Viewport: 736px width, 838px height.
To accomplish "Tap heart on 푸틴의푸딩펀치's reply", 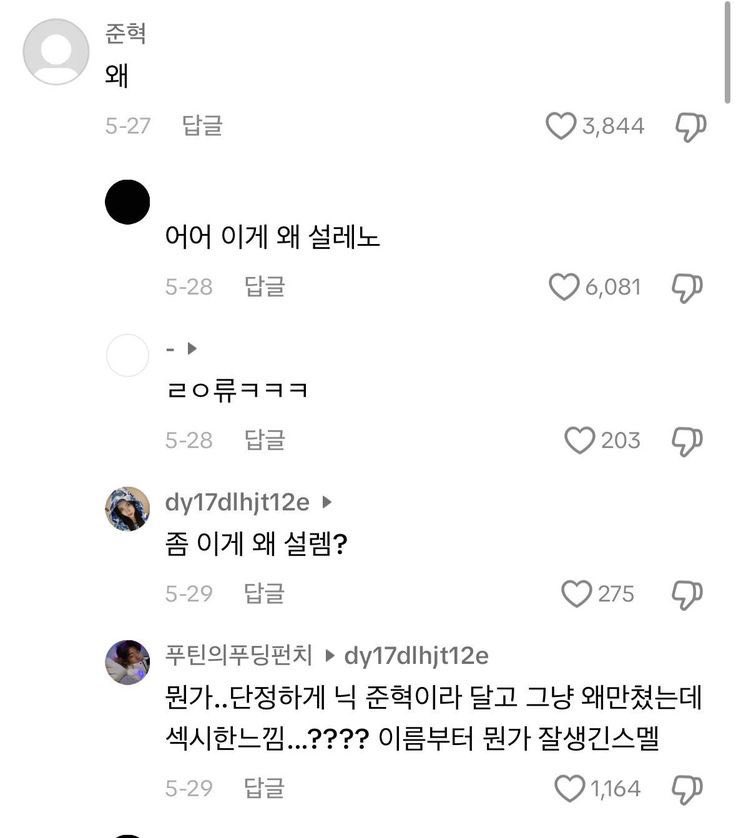I will pos(569,789).
